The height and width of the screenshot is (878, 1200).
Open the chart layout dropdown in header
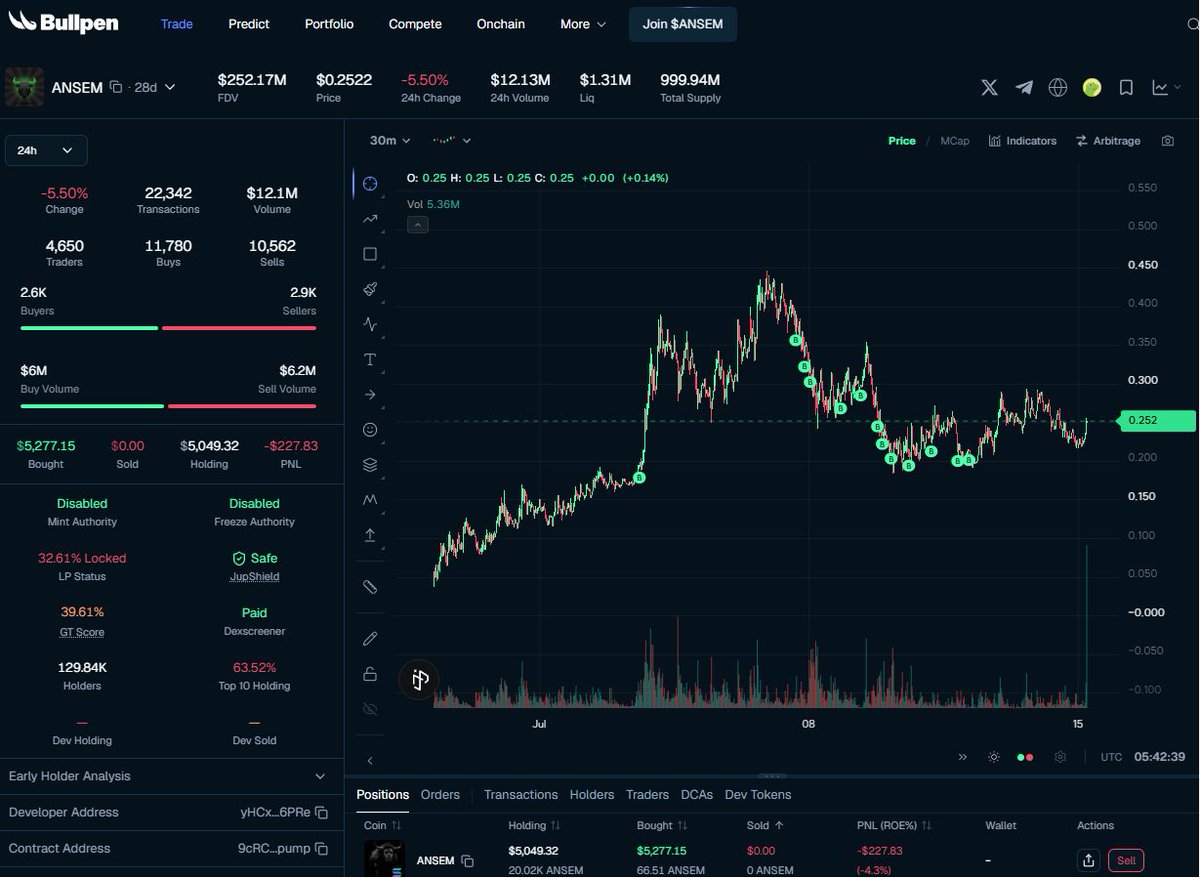tap(1167, 88)
